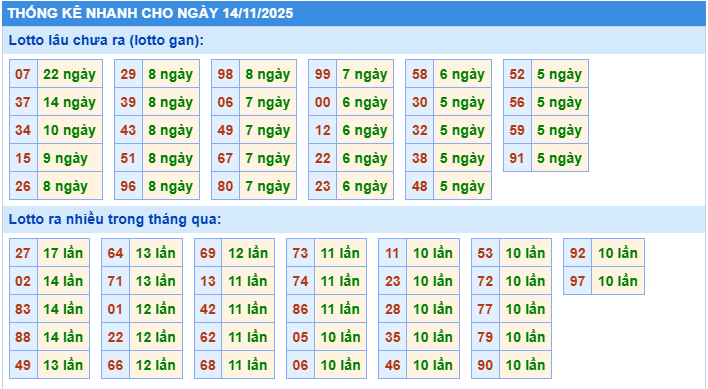
Task: Click lotto number 37
Action: point(23,102)
